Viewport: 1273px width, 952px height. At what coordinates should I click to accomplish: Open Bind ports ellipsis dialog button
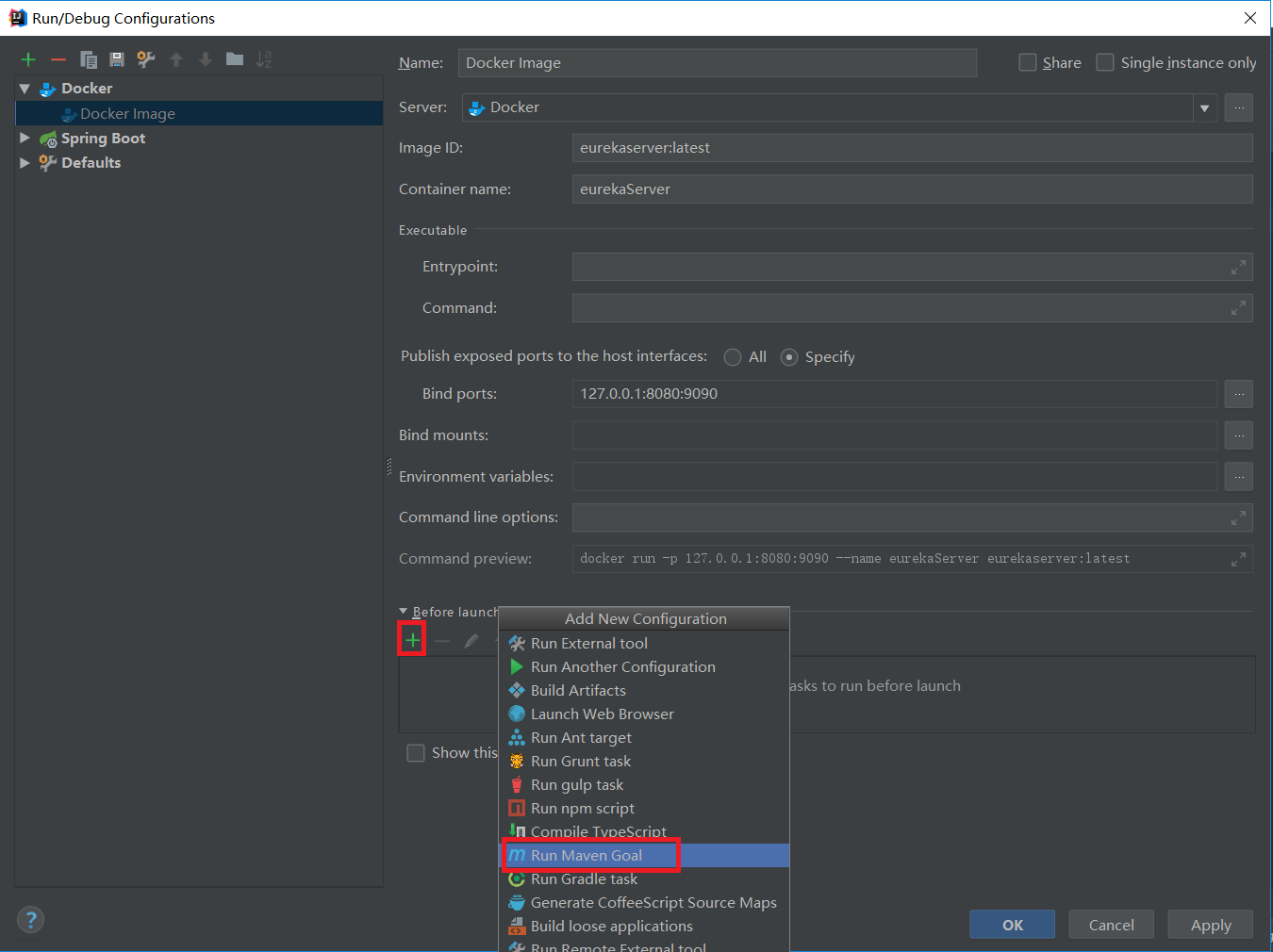(1239, 394)
